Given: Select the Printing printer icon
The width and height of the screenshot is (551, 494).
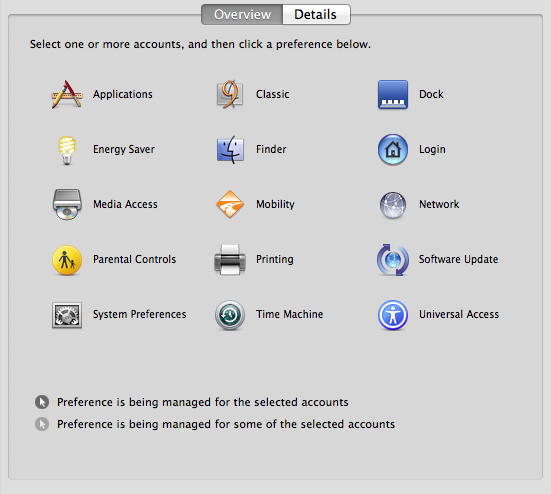Looking at the screenshot, I should pyautogui.click(x=230, y=260).
